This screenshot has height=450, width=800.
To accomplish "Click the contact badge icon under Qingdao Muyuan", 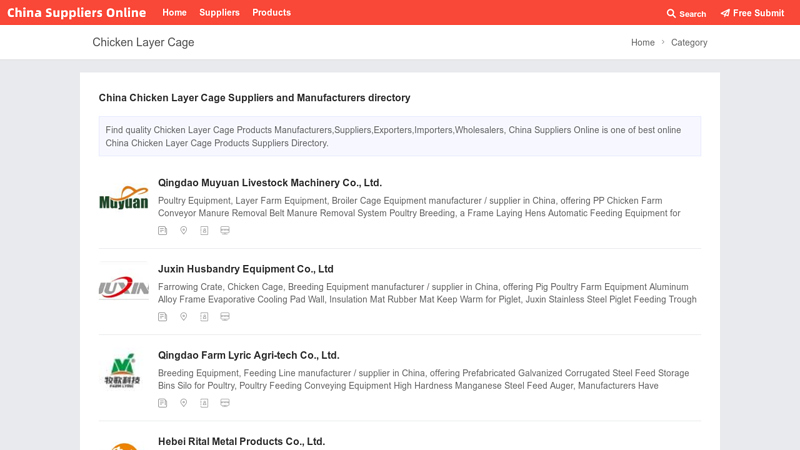I will coord(204,231).
